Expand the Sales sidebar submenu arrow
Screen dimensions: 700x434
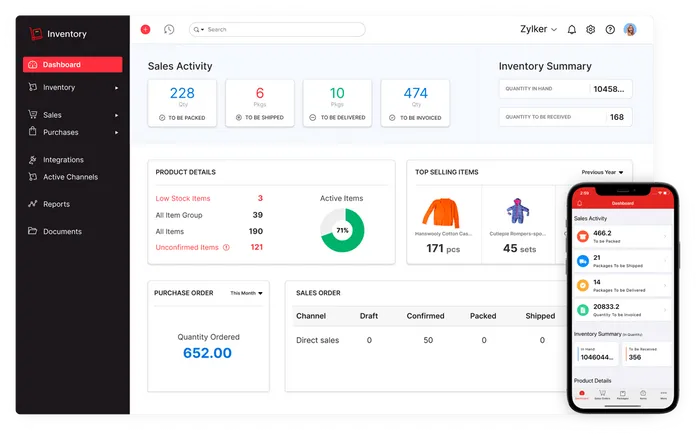pyautogui.click(x=117, y=115)
